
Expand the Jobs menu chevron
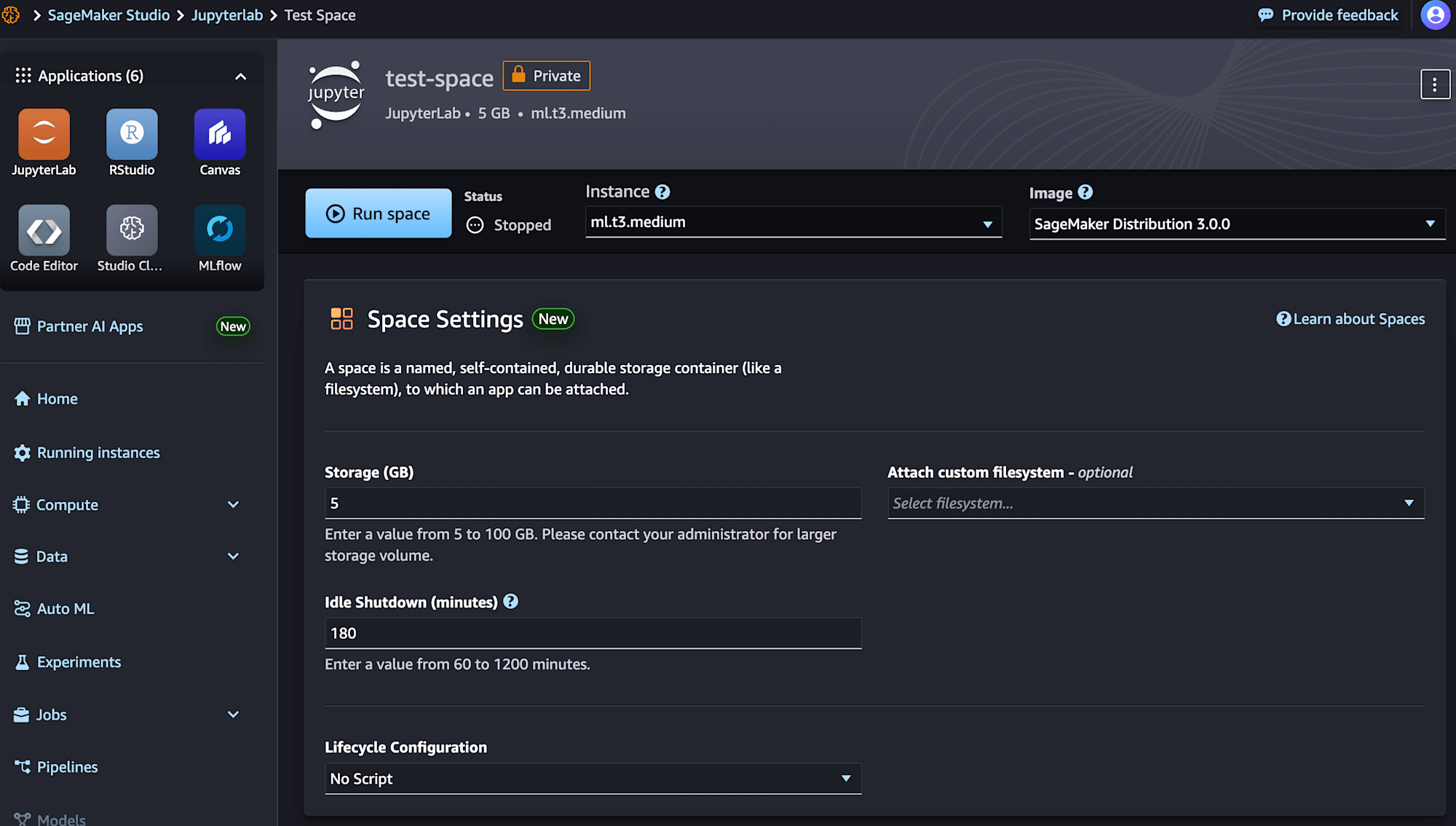pyautogui.click(x=233, y=715)
